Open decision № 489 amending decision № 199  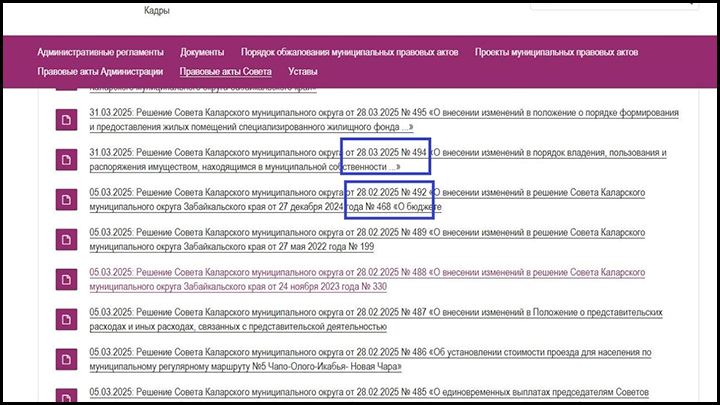(x=367, y=239)
